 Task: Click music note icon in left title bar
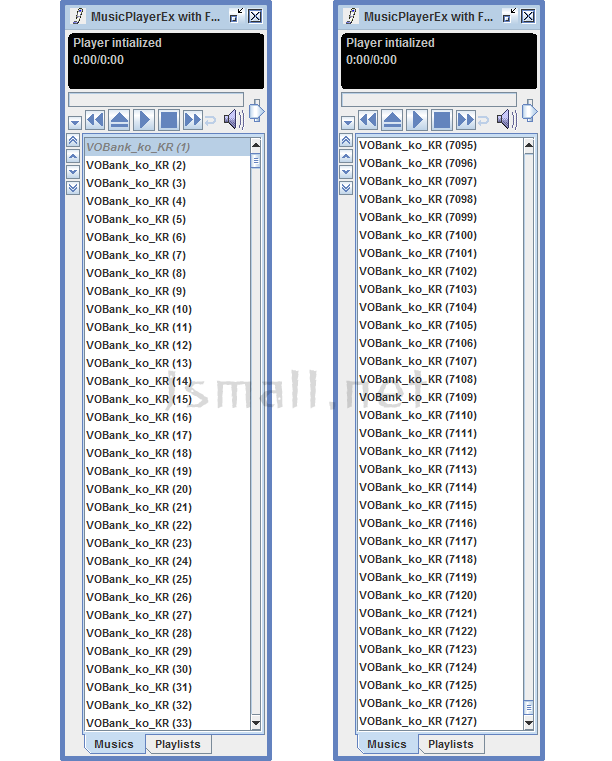click(78, 16)
